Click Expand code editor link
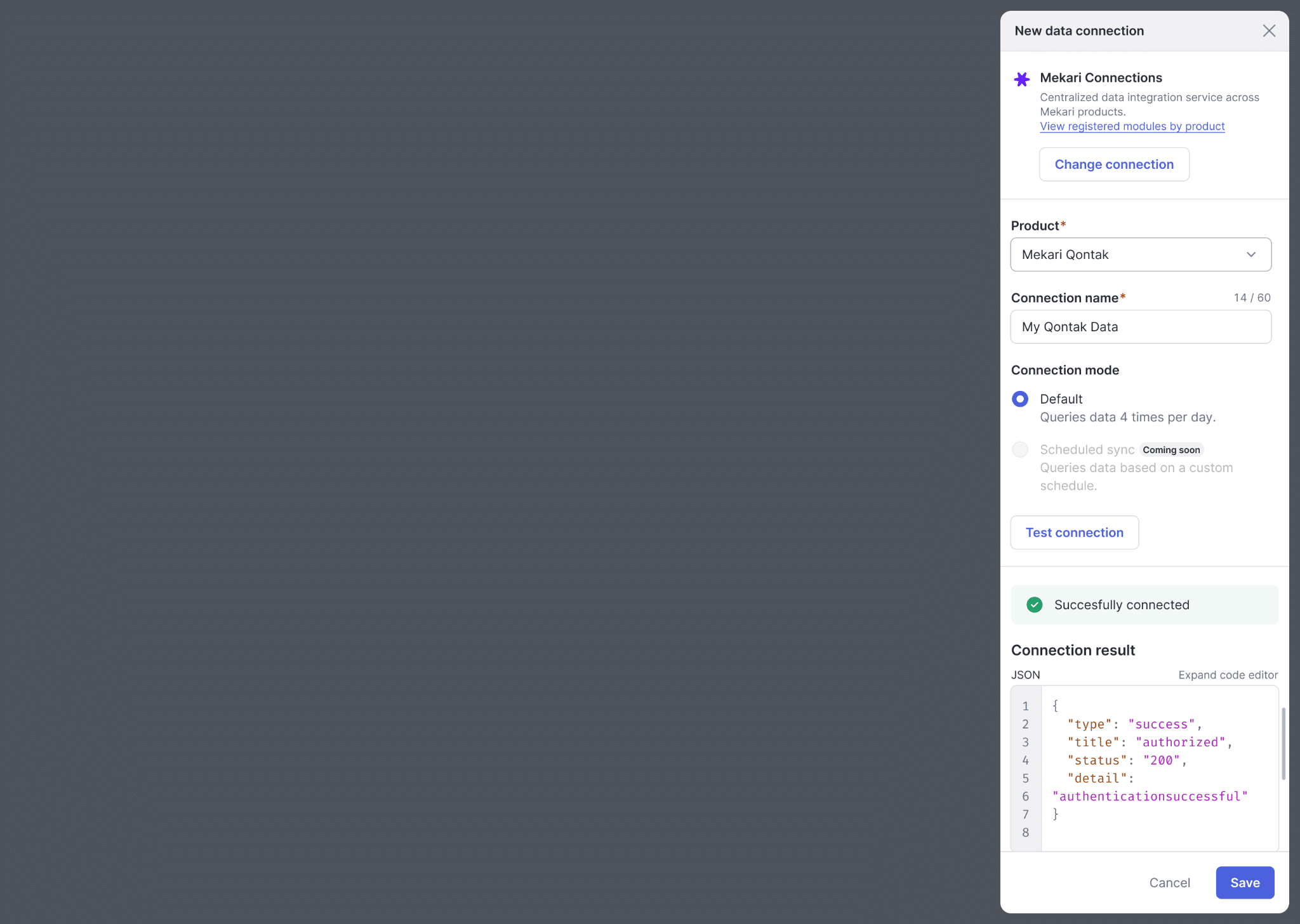The height and width of the screenshot is (924, 1300). point(1228,675)
